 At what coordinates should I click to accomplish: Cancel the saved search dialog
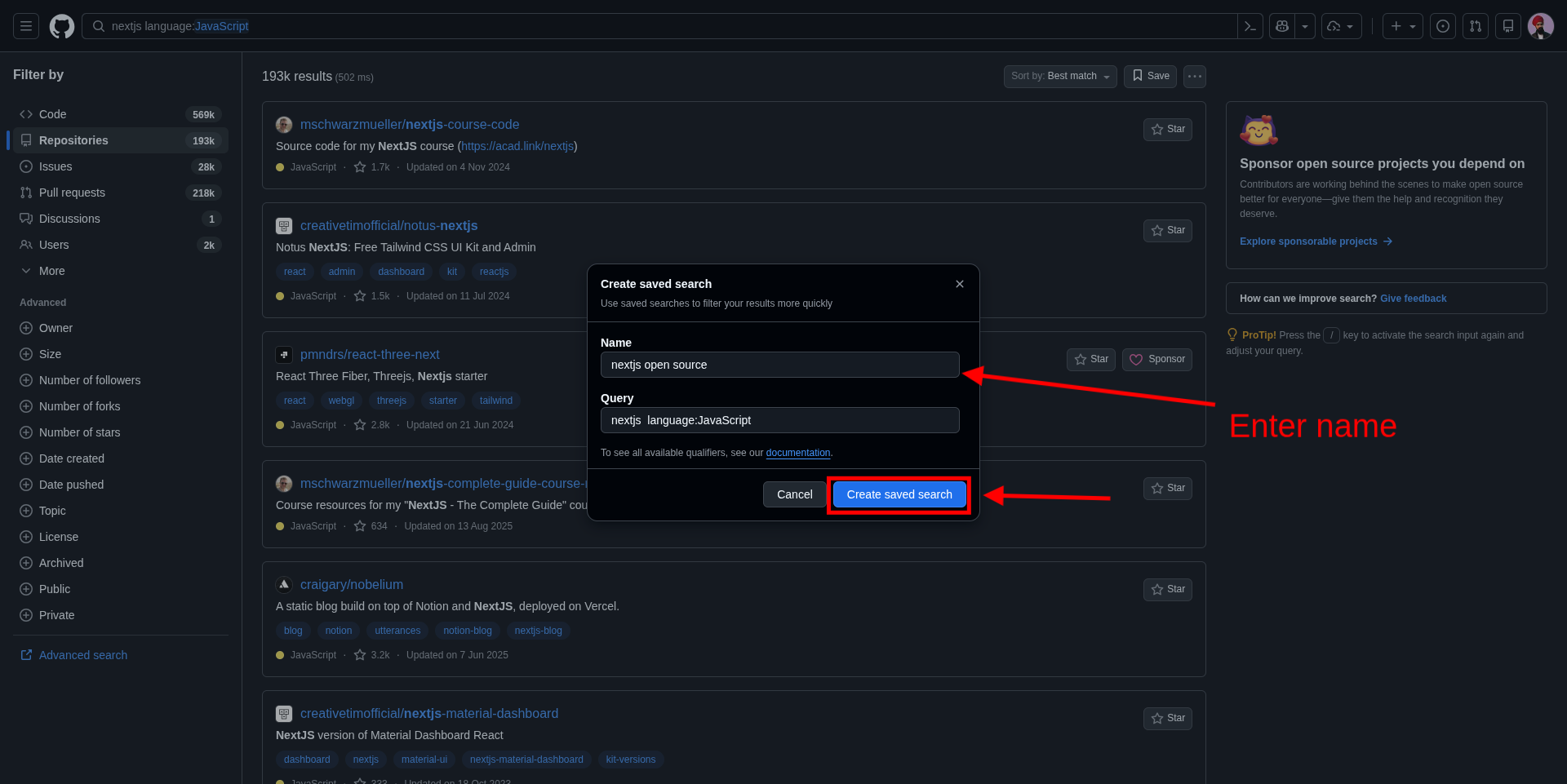pos(795,494)
